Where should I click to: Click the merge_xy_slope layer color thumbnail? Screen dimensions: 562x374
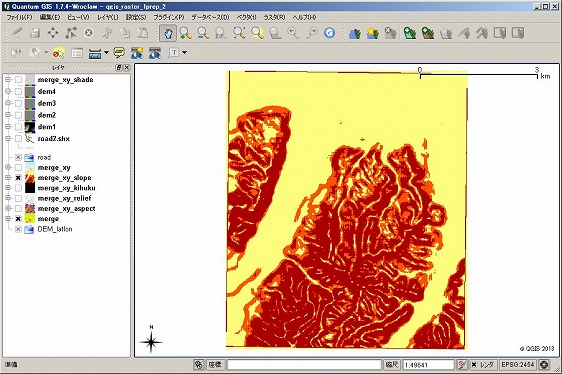30,178
